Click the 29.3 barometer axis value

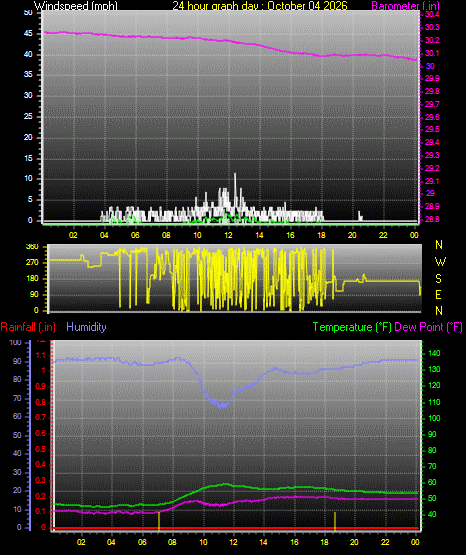pos(432,155)
